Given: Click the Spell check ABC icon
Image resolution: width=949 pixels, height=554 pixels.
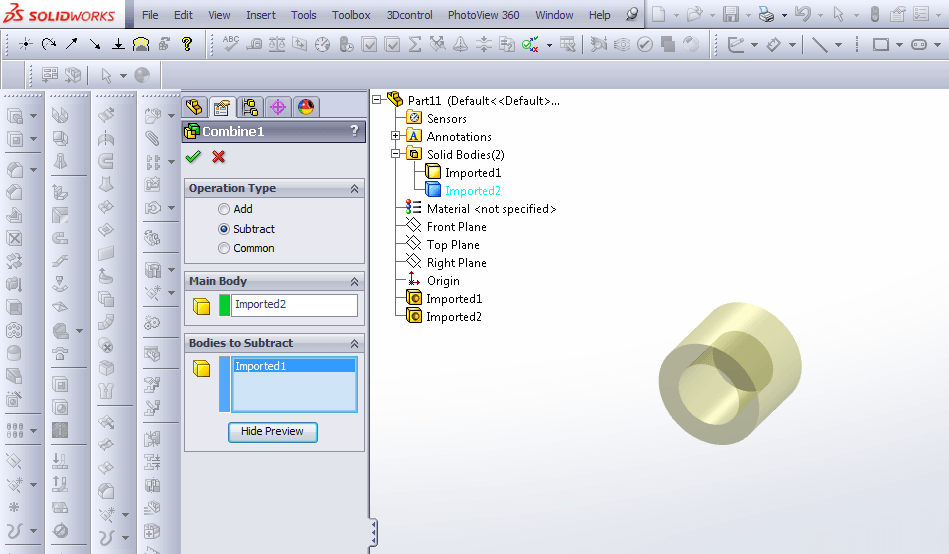Looking at the screenshot, I should tap(231, 44).
